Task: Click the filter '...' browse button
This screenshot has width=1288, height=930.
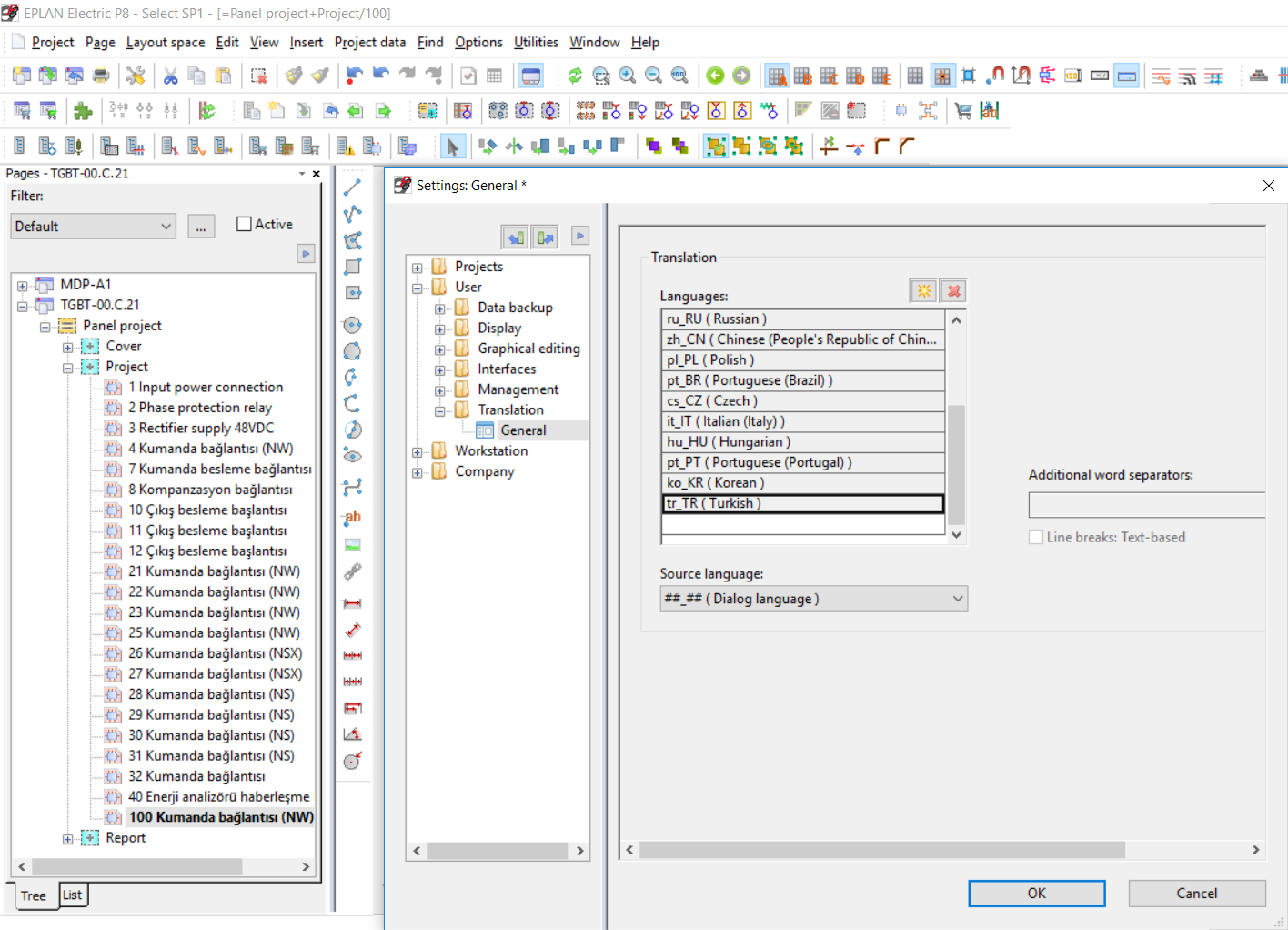Action: pyautogui.click(x=201, y=227)
